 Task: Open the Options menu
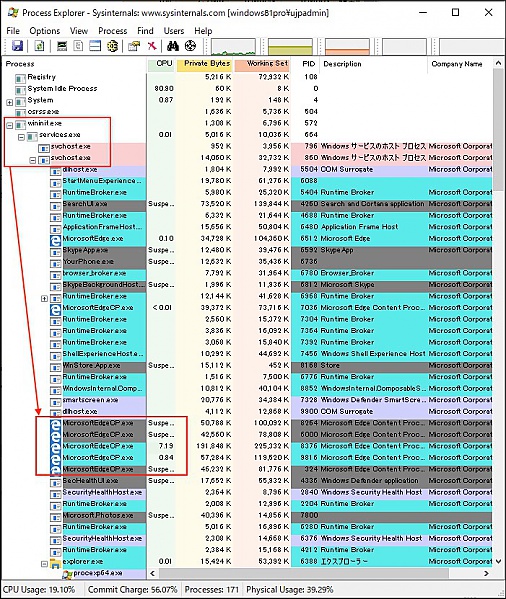(x=45, y=31)
